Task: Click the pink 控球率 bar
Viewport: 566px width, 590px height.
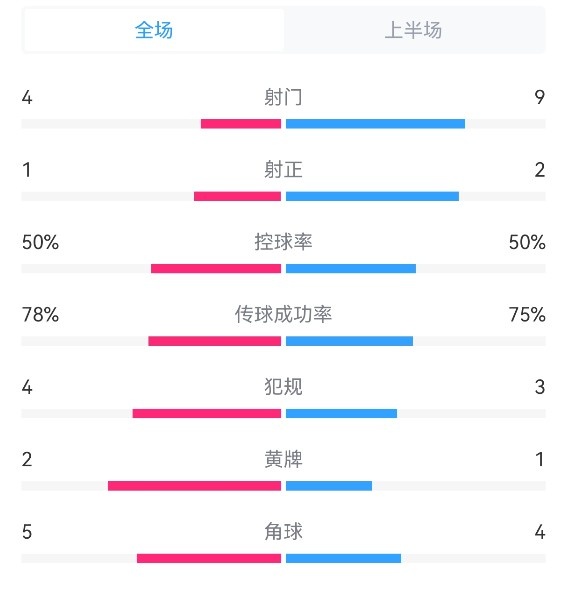Action: tap(216, 269)
